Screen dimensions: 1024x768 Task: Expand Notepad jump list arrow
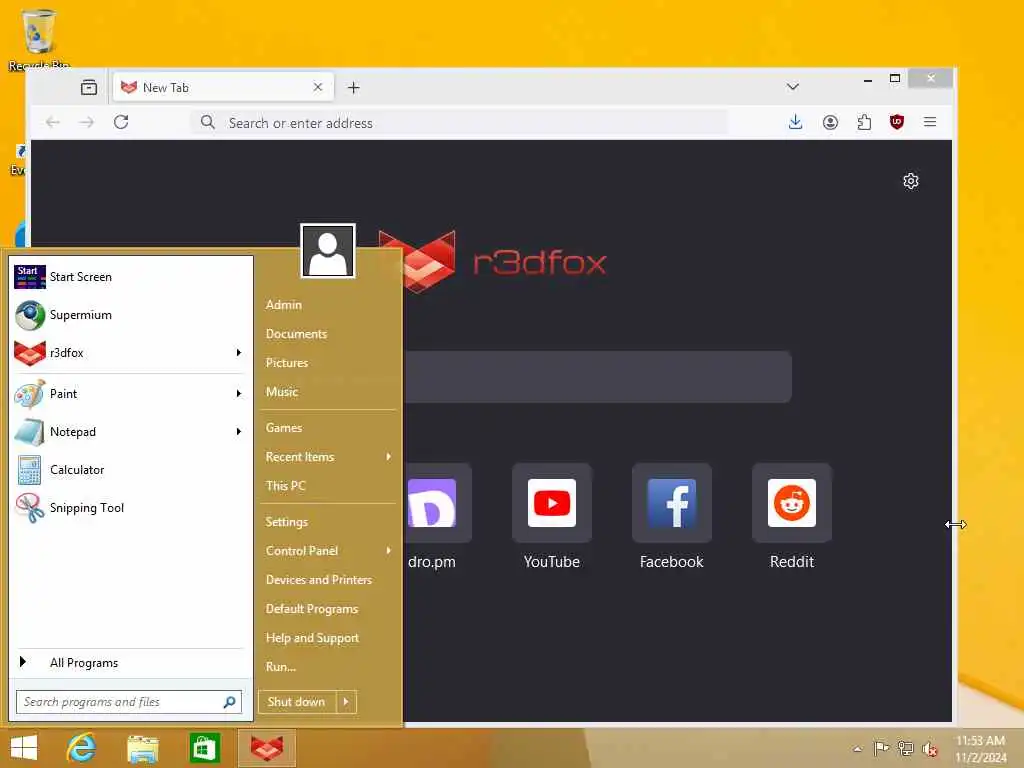[238, 431]
